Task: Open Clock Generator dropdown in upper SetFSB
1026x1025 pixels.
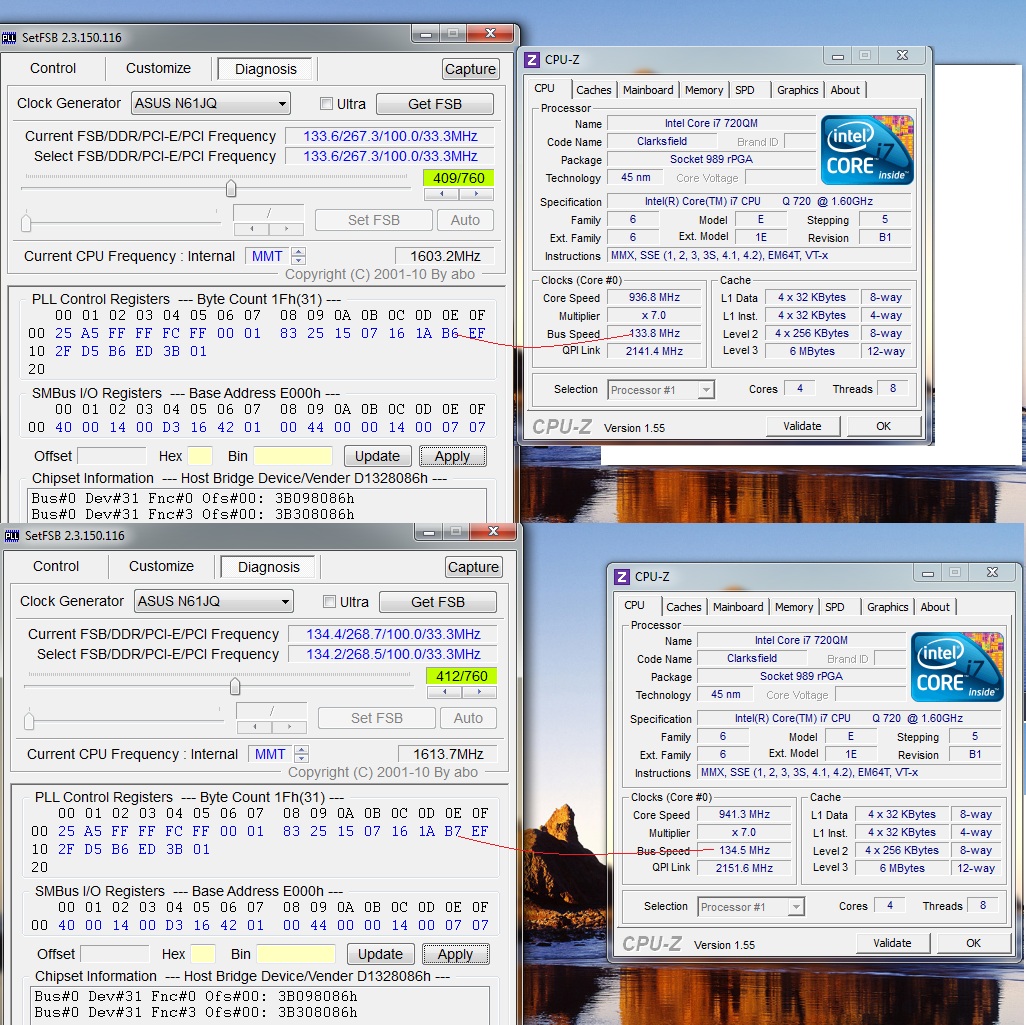Action: click(211, 103)
